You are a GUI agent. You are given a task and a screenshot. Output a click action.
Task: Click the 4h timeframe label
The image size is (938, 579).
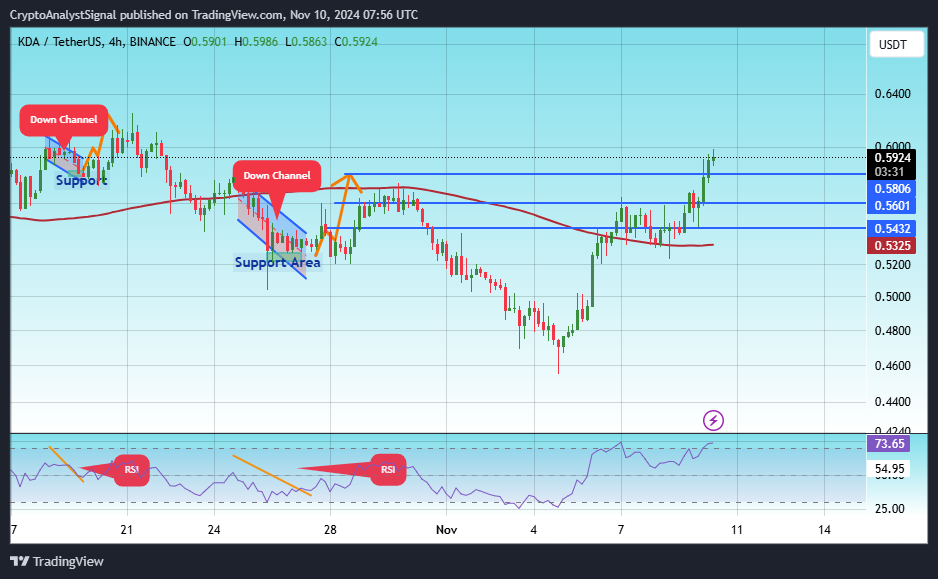click(115, 42)
